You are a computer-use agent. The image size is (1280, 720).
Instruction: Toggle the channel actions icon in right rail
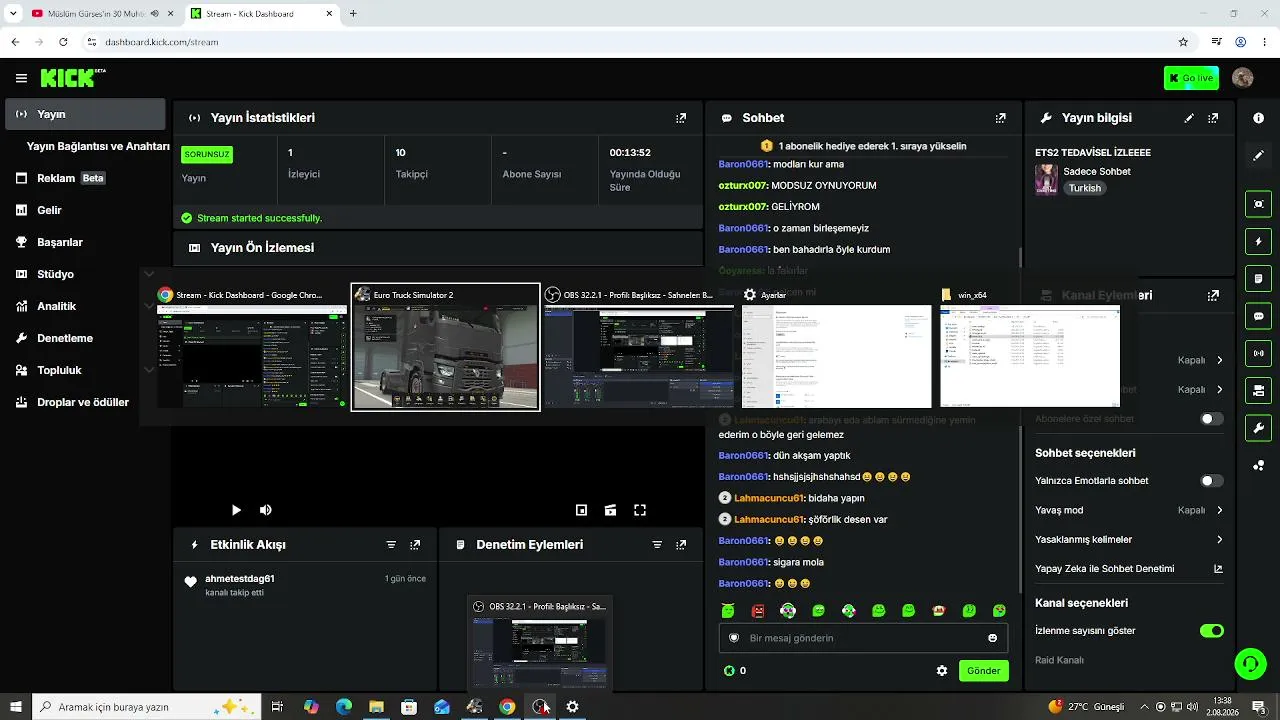(1258, 390)
